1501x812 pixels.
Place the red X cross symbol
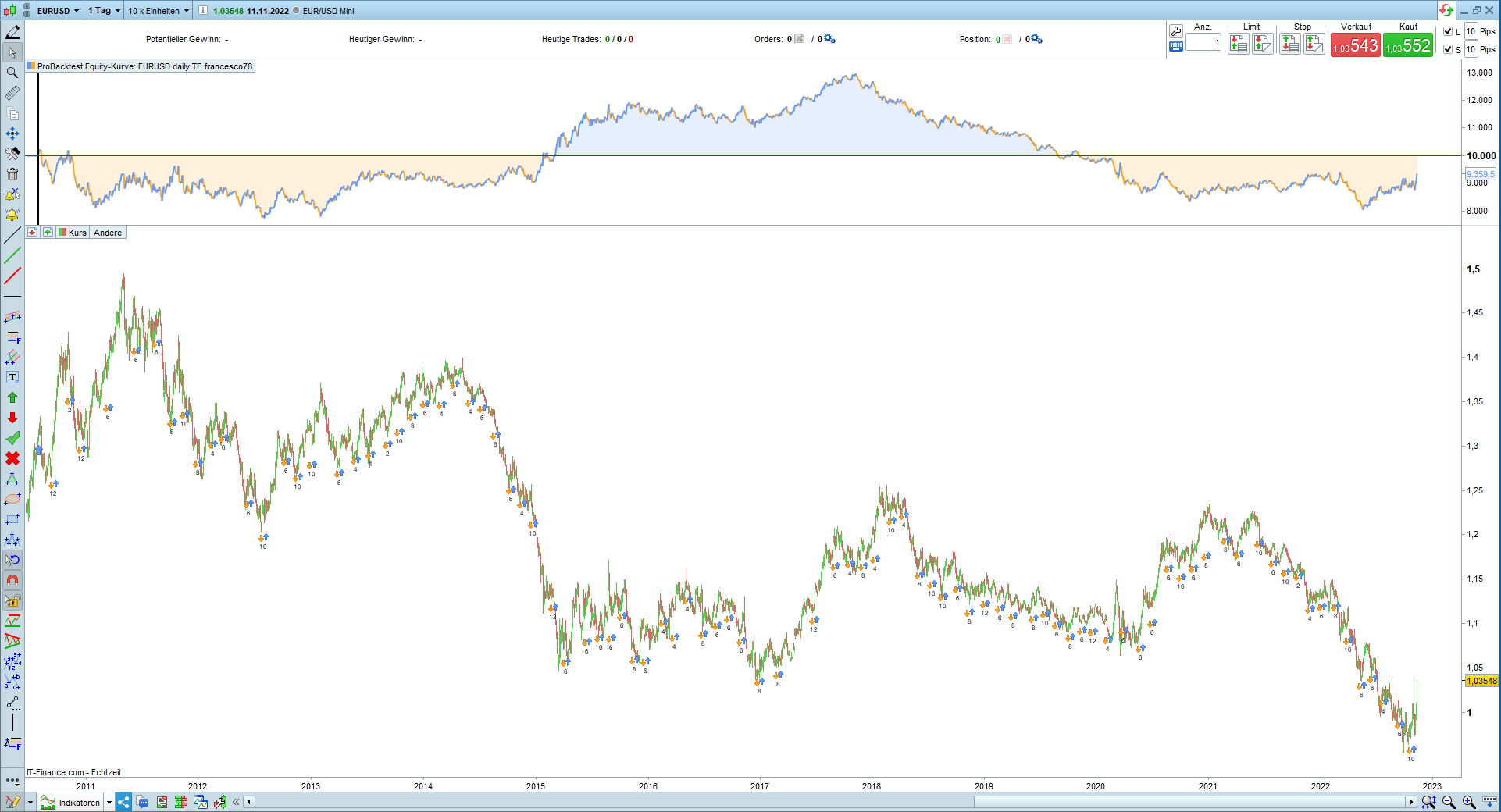point(12,458)
